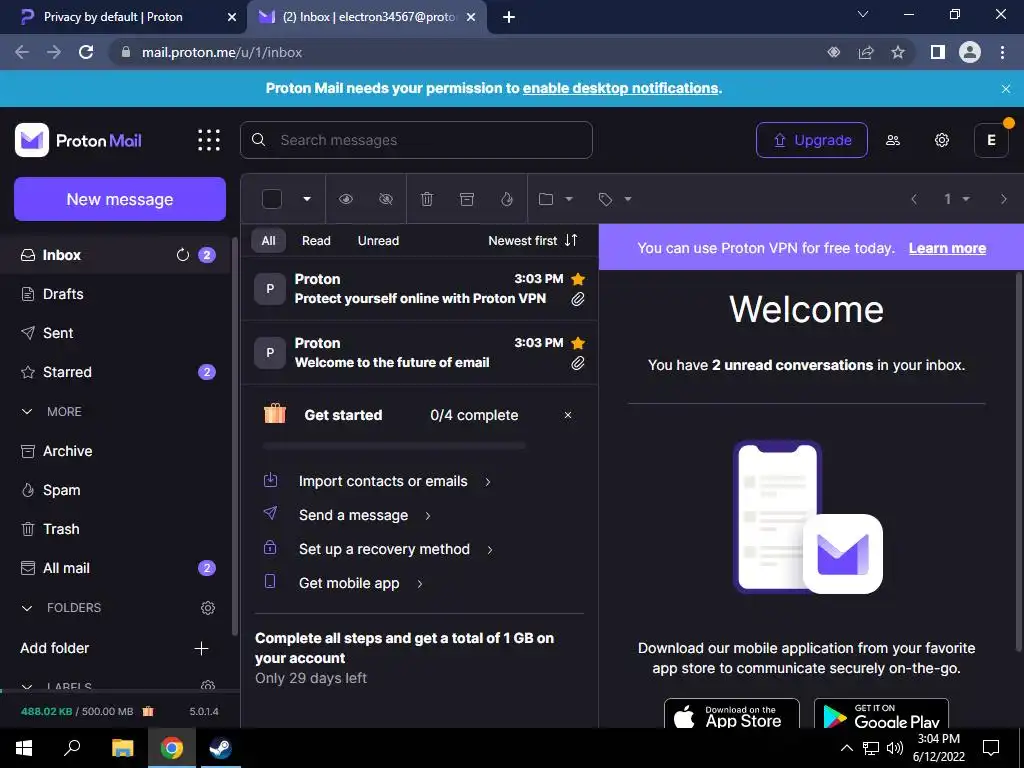Click the search magnifier icon

(259, 140)
